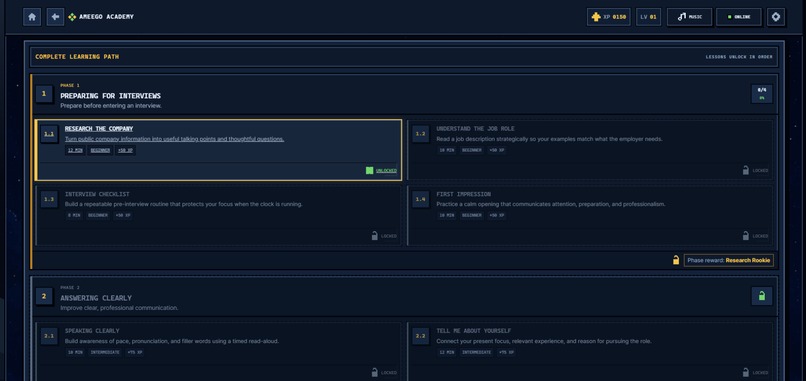Click the Lessons Unlock in Order note
The height and width of the screenshot is (381, 806).
[x=739, y=57]
